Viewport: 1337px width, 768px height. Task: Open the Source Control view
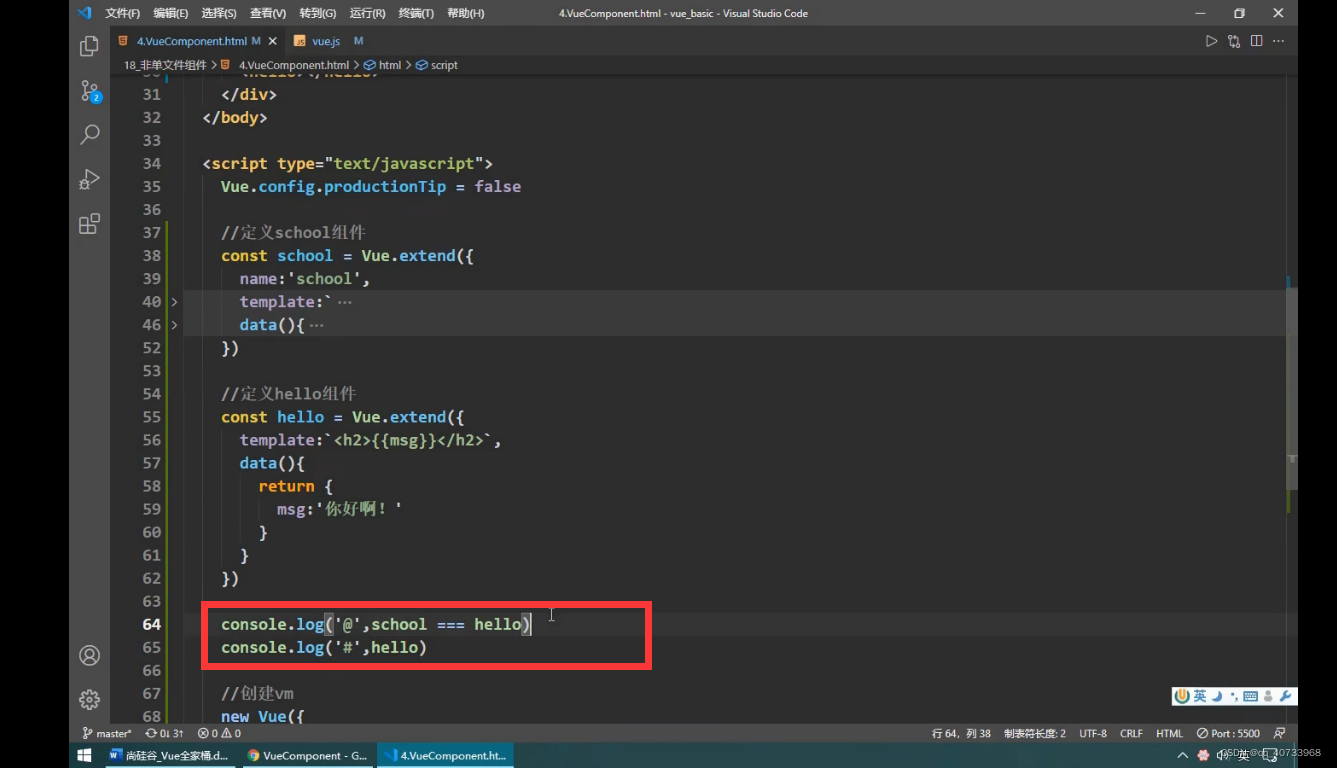(89, 91)
